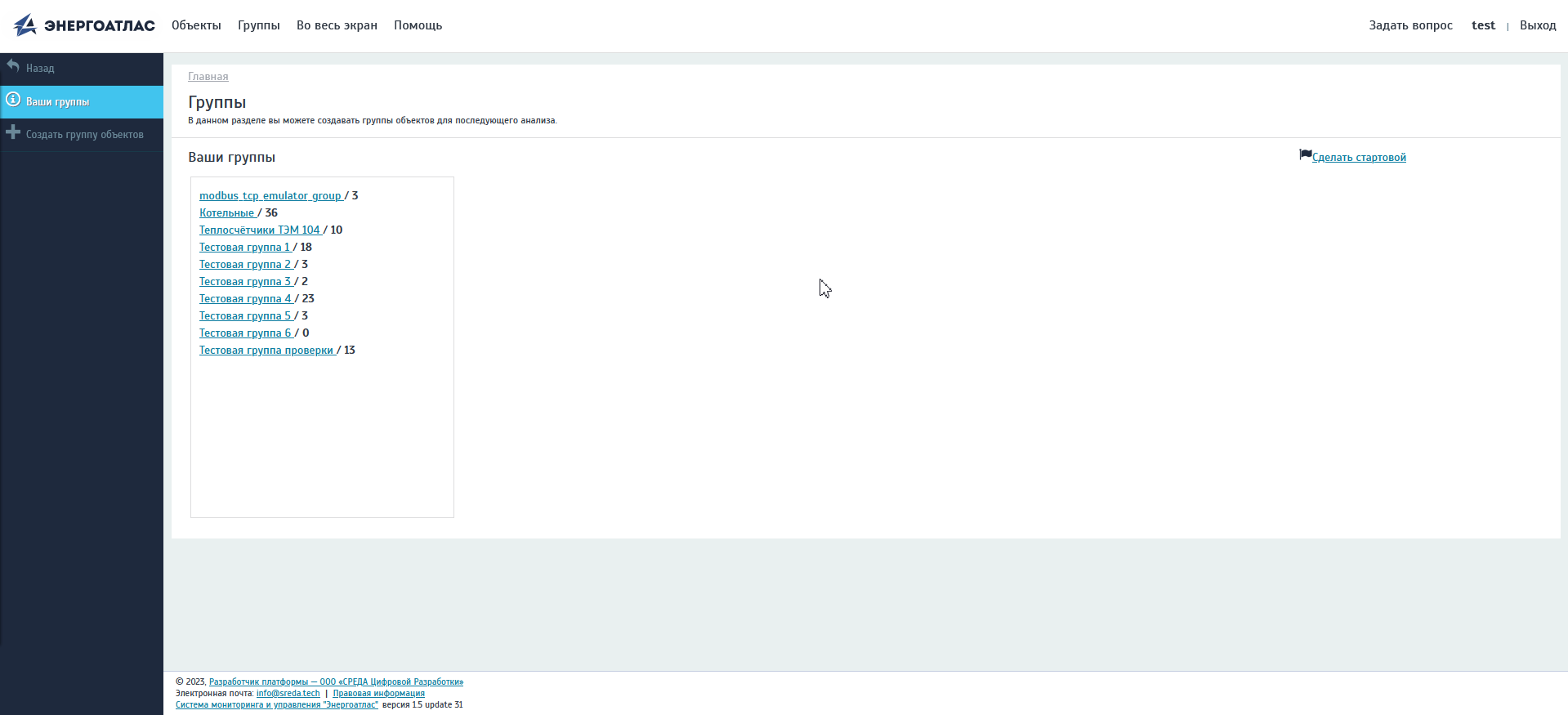Viewport: 1568px width, 715px height.
Task: Select Тестовая группа 4 link
Action: (245, 299)
